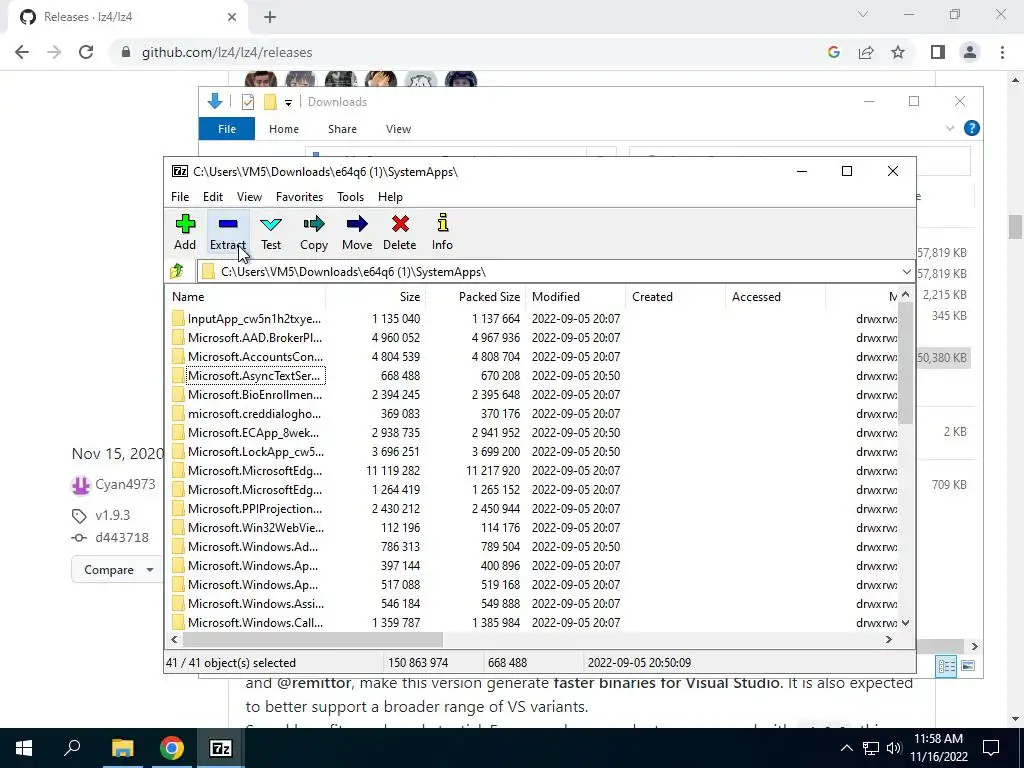Select the Microsoft.Win32WebVie folder
1024x768 pixels.
point(255,527)
